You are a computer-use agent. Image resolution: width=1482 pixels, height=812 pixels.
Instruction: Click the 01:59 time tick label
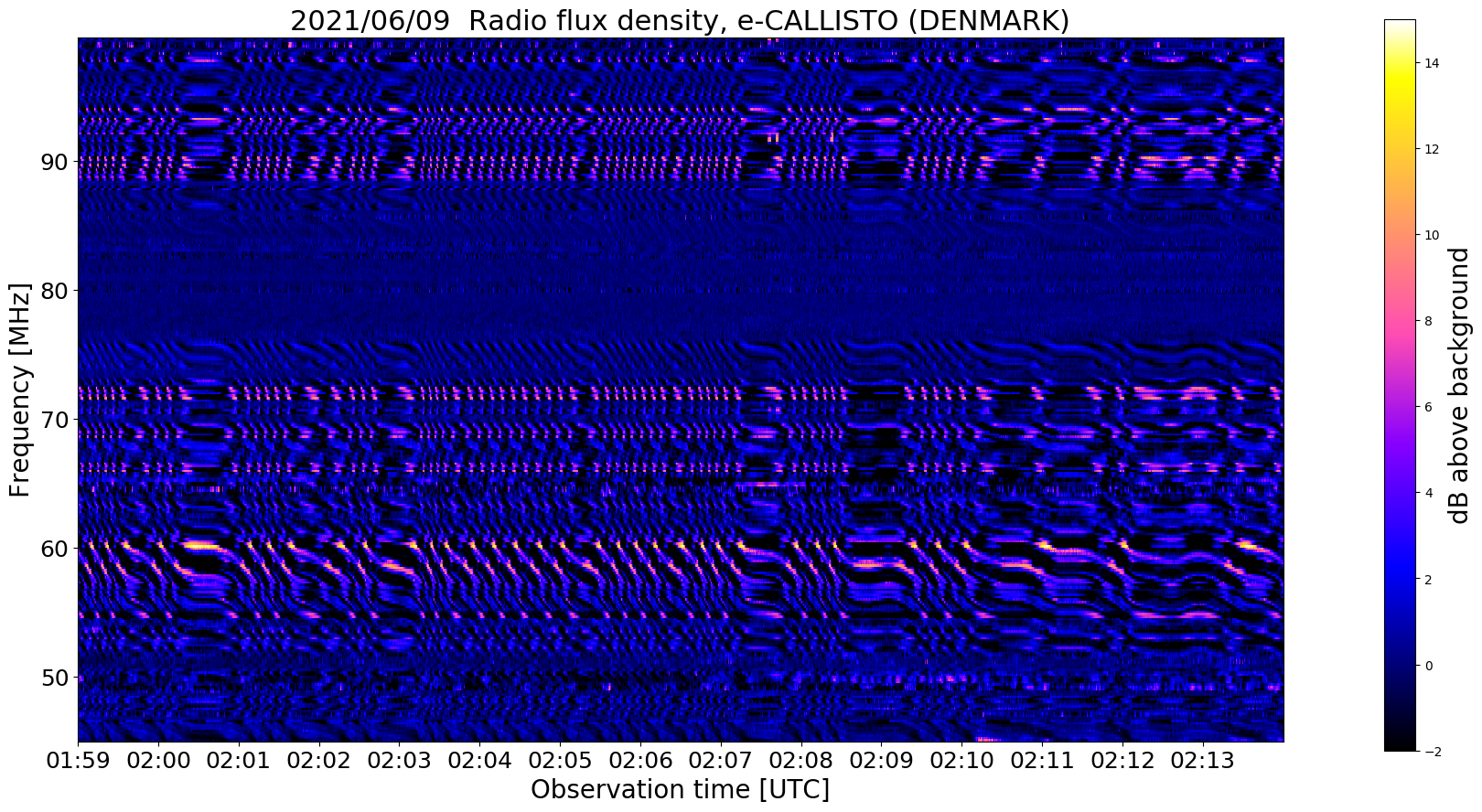click(x=78, y=761)
